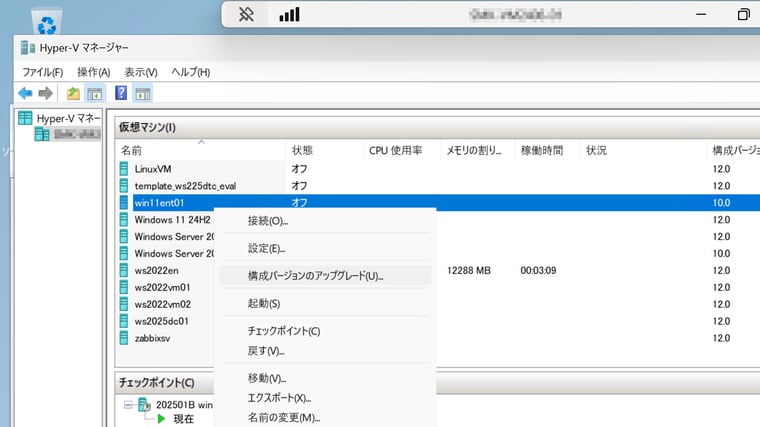Viewport: 760px width, 427px height.
Task: Click the オフ state of LinuxVM
Action: pos(299,169)
